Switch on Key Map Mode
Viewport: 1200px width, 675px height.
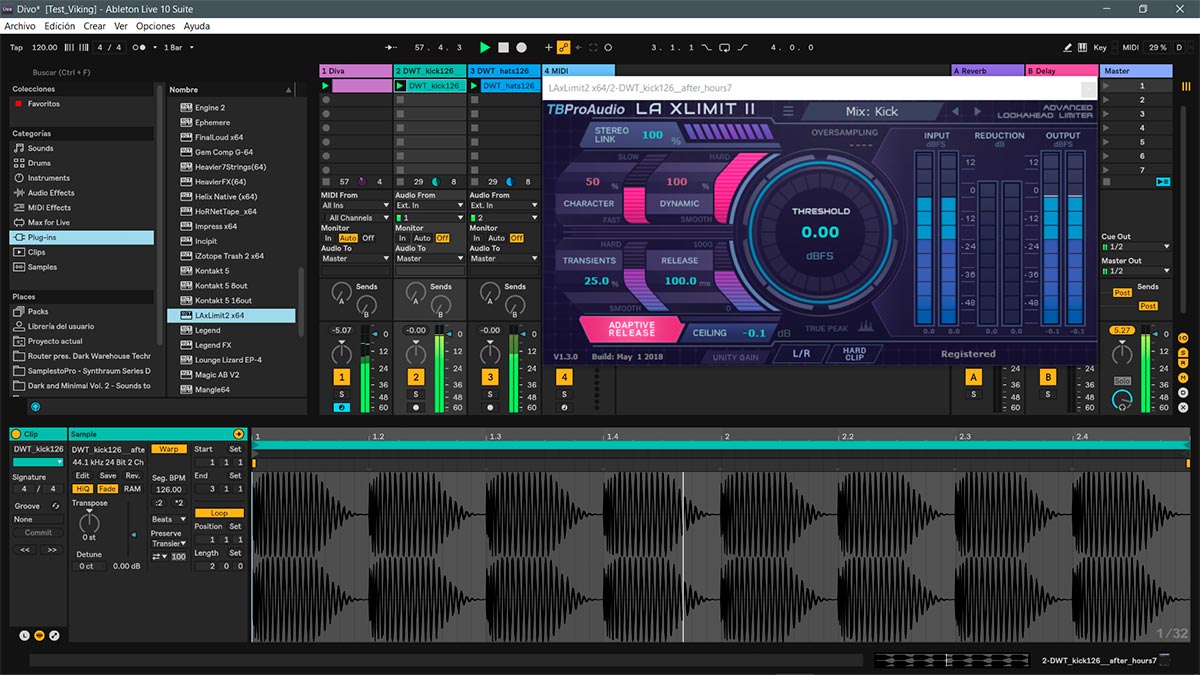click(x=1100, y=47)
